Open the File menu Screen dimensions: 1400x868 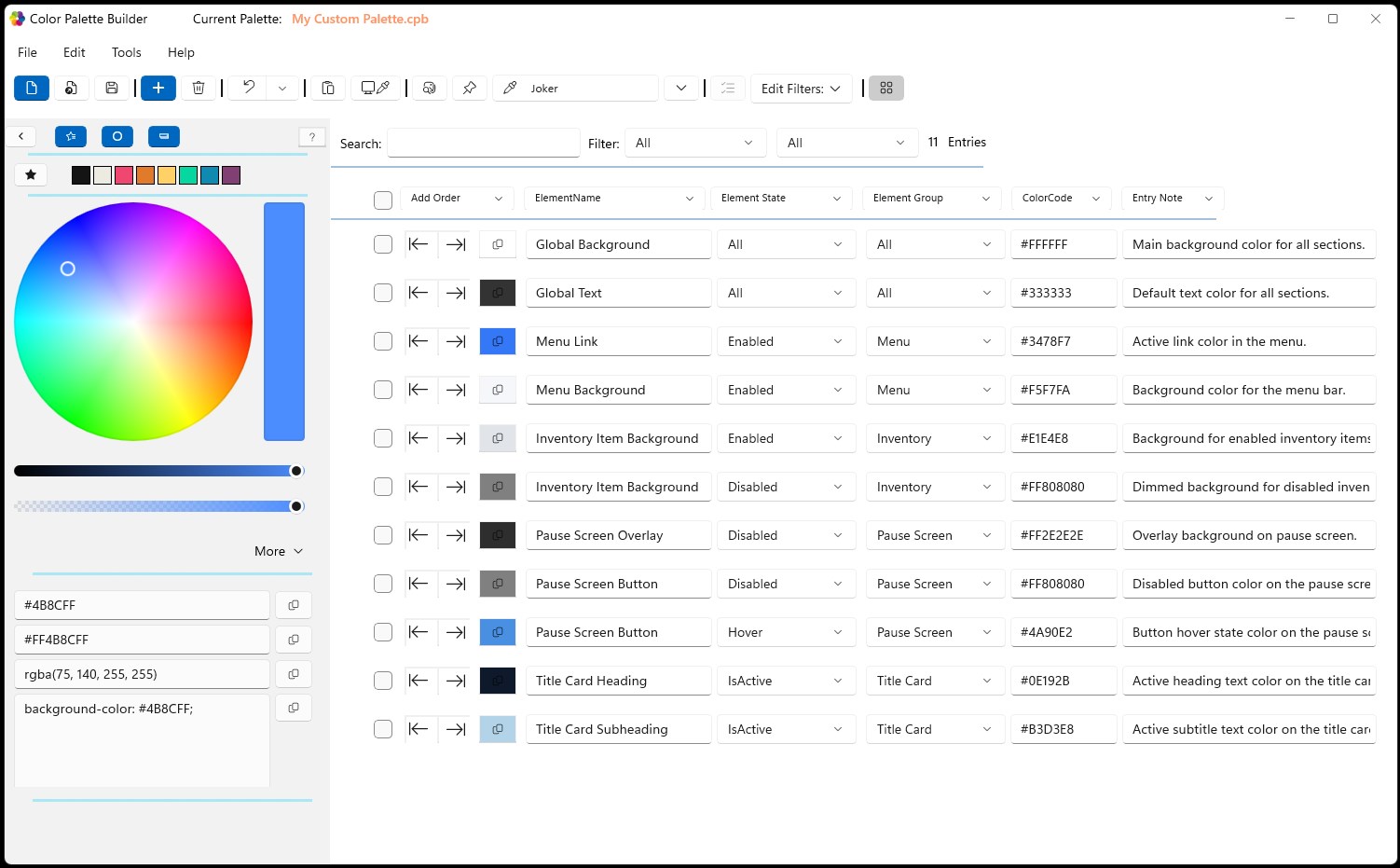tap(28, 52)
